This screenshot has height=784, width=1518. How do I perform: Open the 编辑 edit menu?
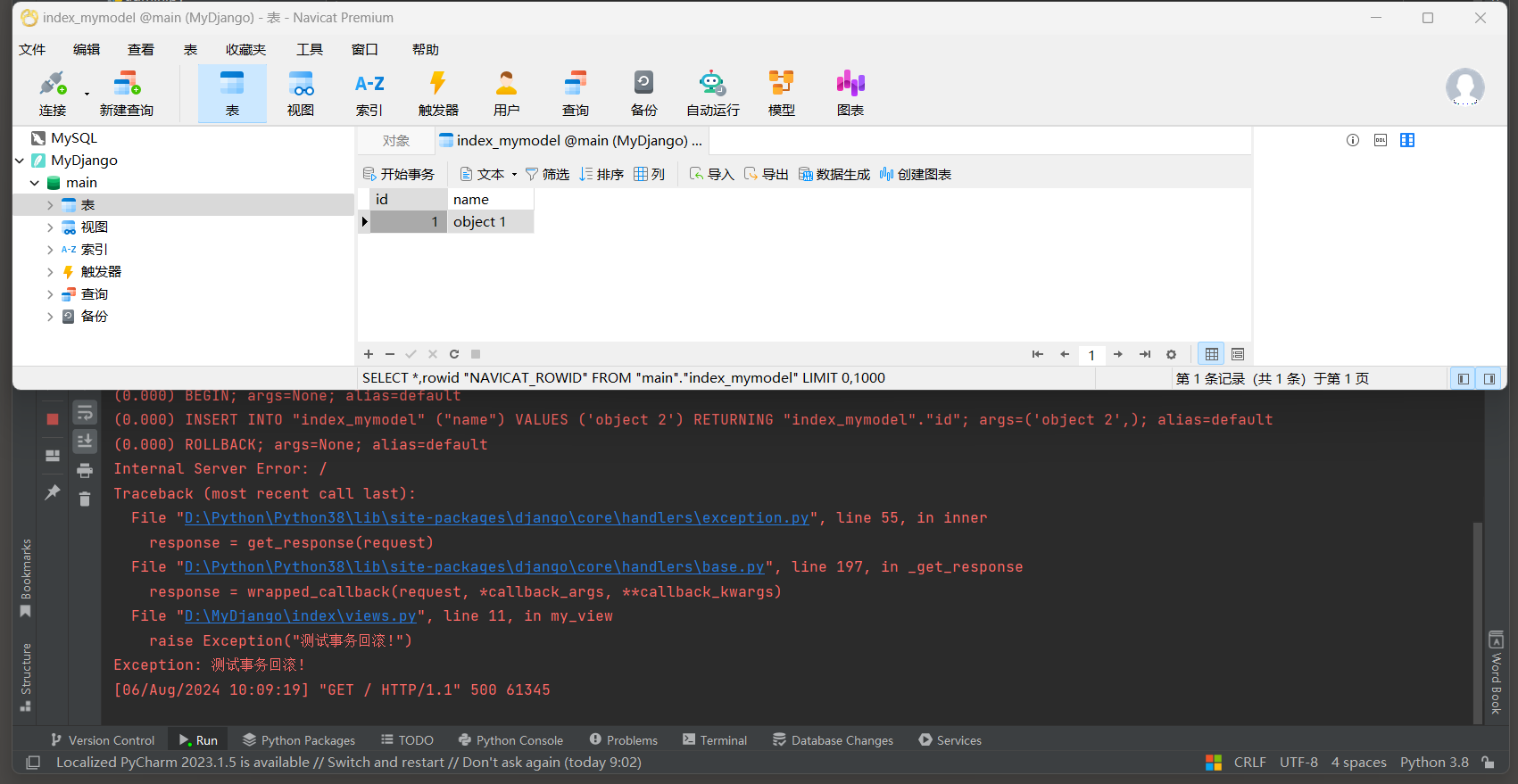[x=87, y=50]
